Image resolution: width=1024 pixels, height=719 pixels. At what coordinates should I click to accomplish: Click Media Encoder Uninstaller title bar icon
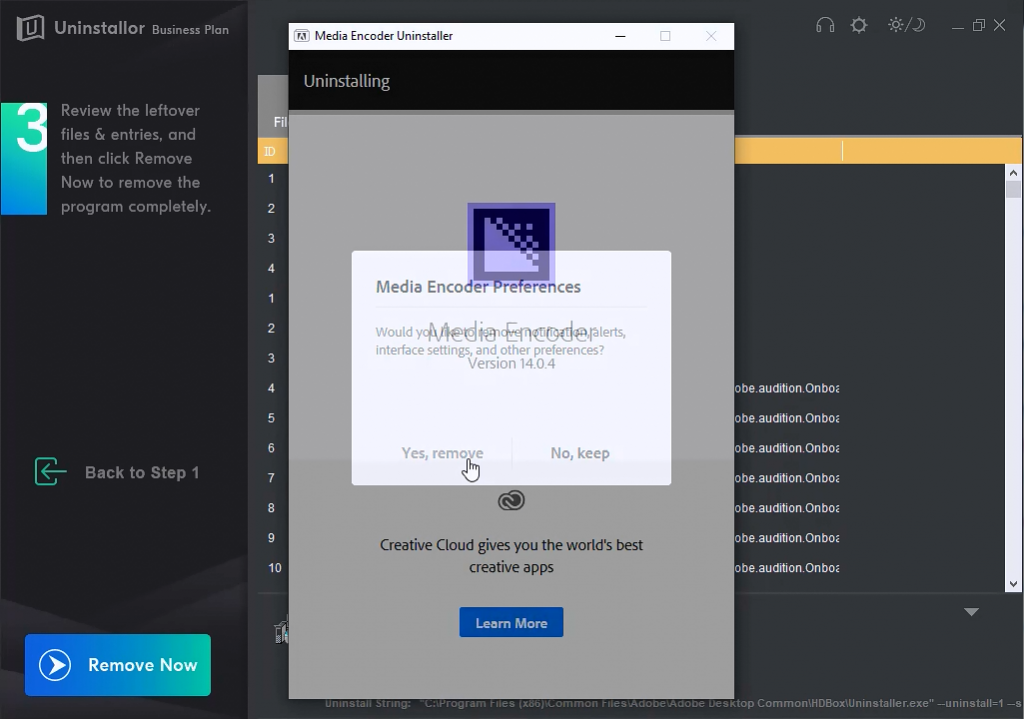click(302, 36)
